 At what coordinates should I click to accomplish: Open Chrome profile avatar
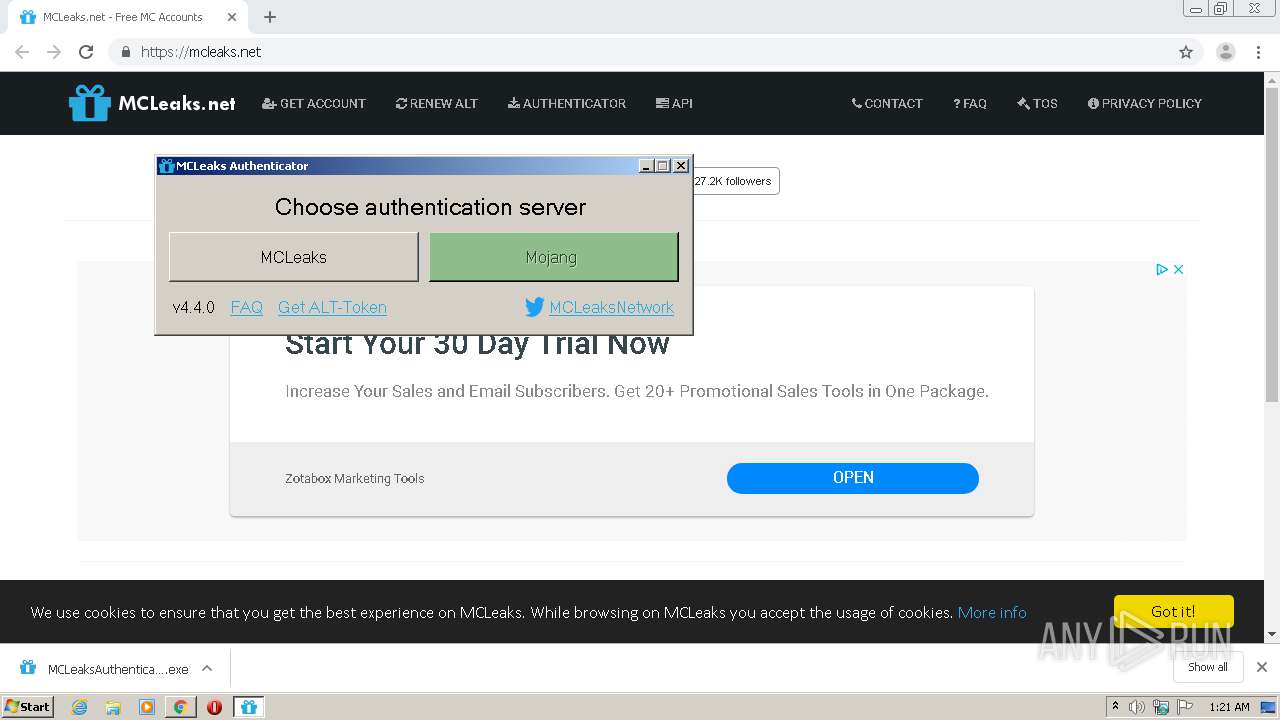point(1226,52)
